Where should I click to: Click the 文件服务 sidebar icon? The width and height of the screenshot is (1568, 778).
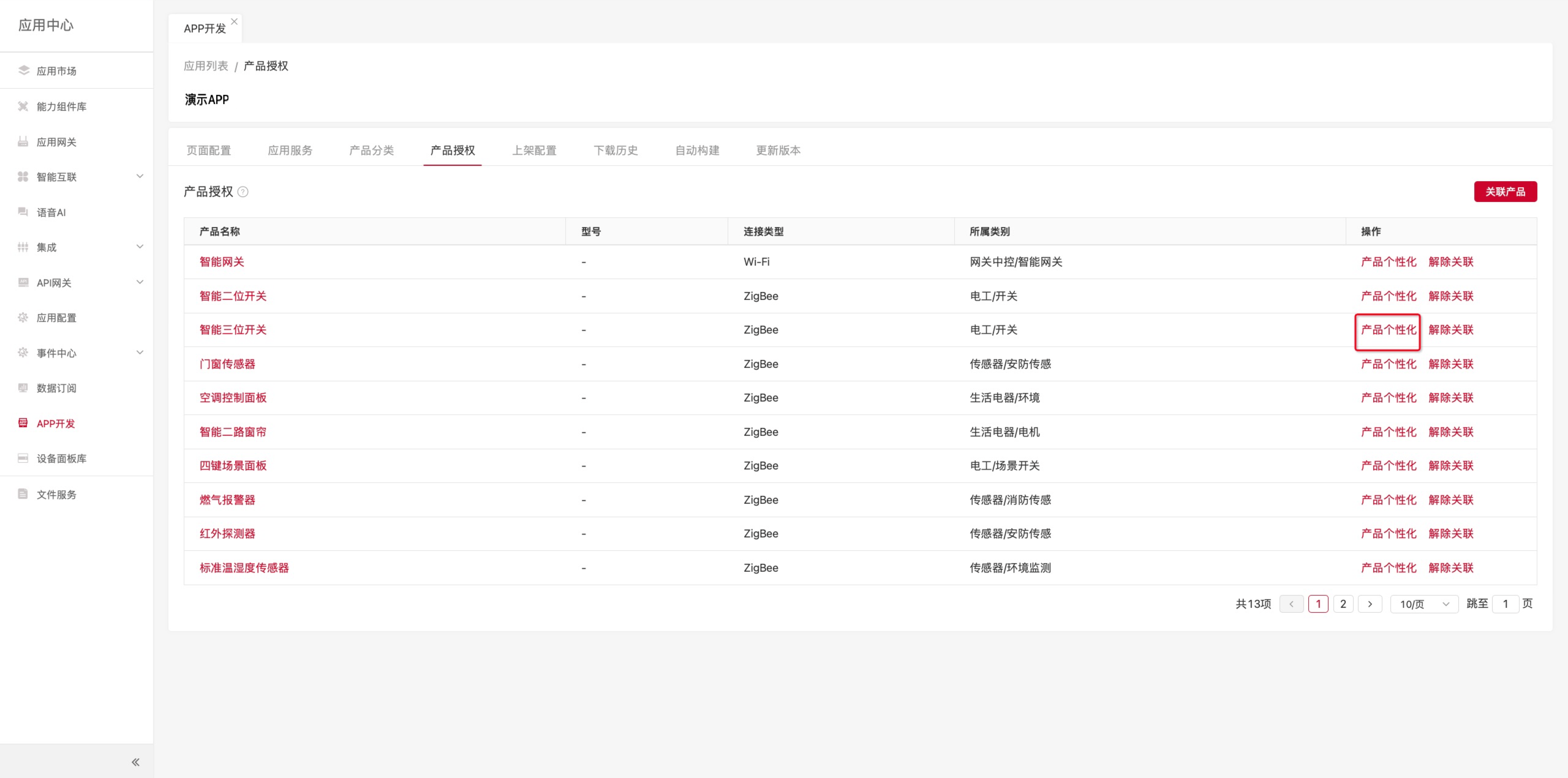point(23,494)
